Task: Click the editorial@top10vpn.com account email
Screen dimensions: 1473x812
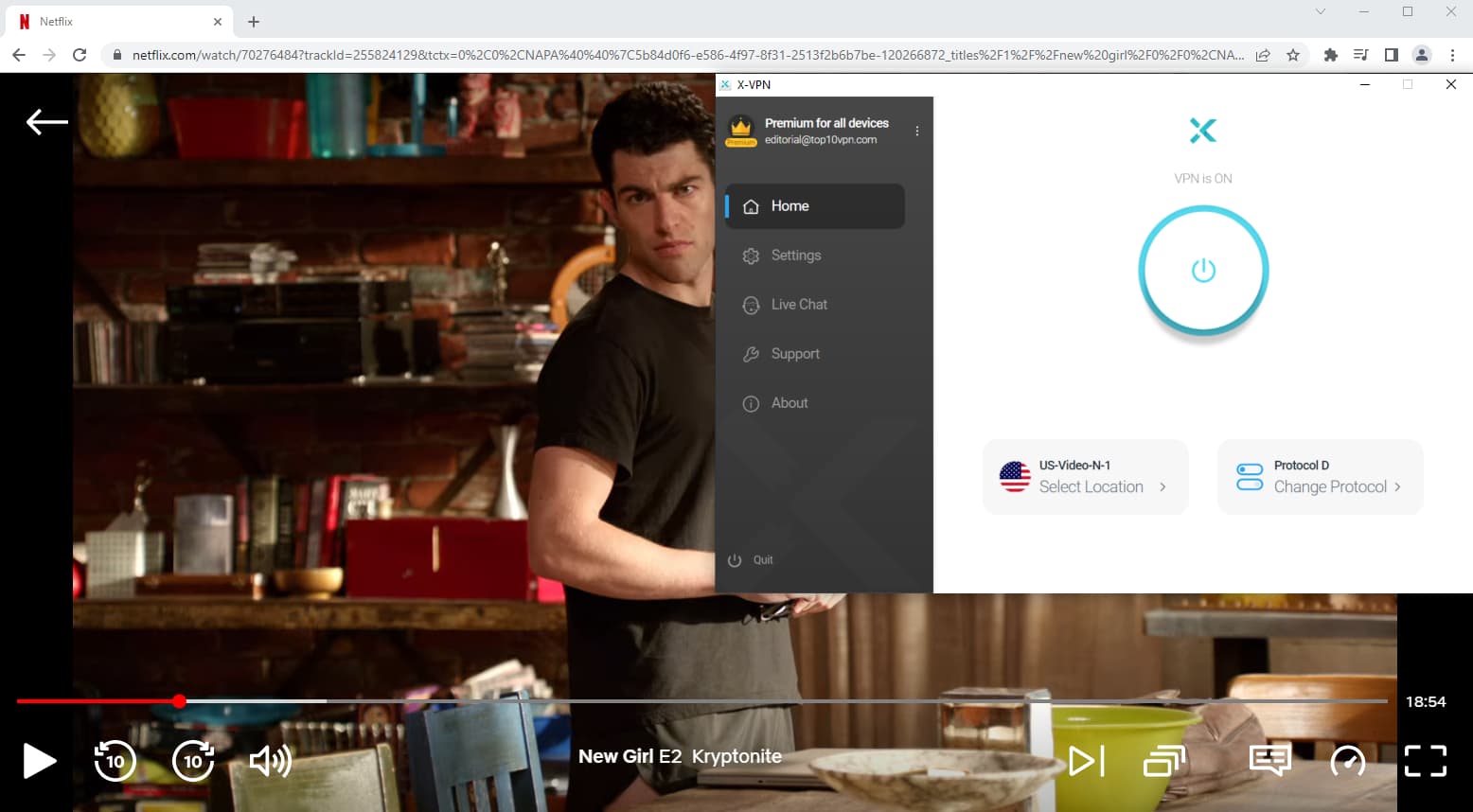Action: tap(821, 139)
